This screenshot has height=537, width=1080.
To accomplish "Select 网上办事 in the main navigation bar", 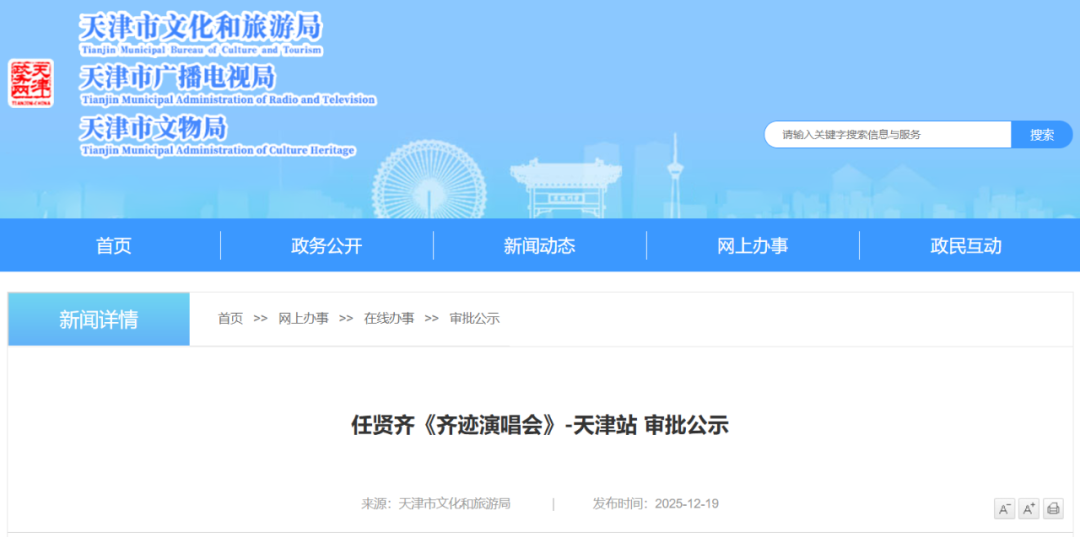I will point(752,246).
